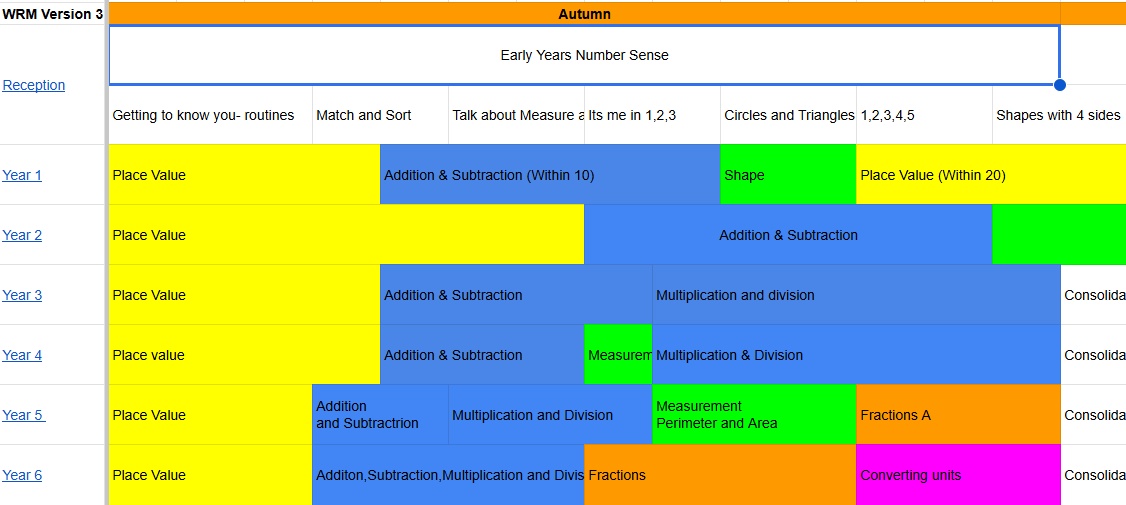This screenshot has height=505, width=1126.
Task: Click the selection fill handle dot
Action: pyautogui.click(x=1060, y=85)
